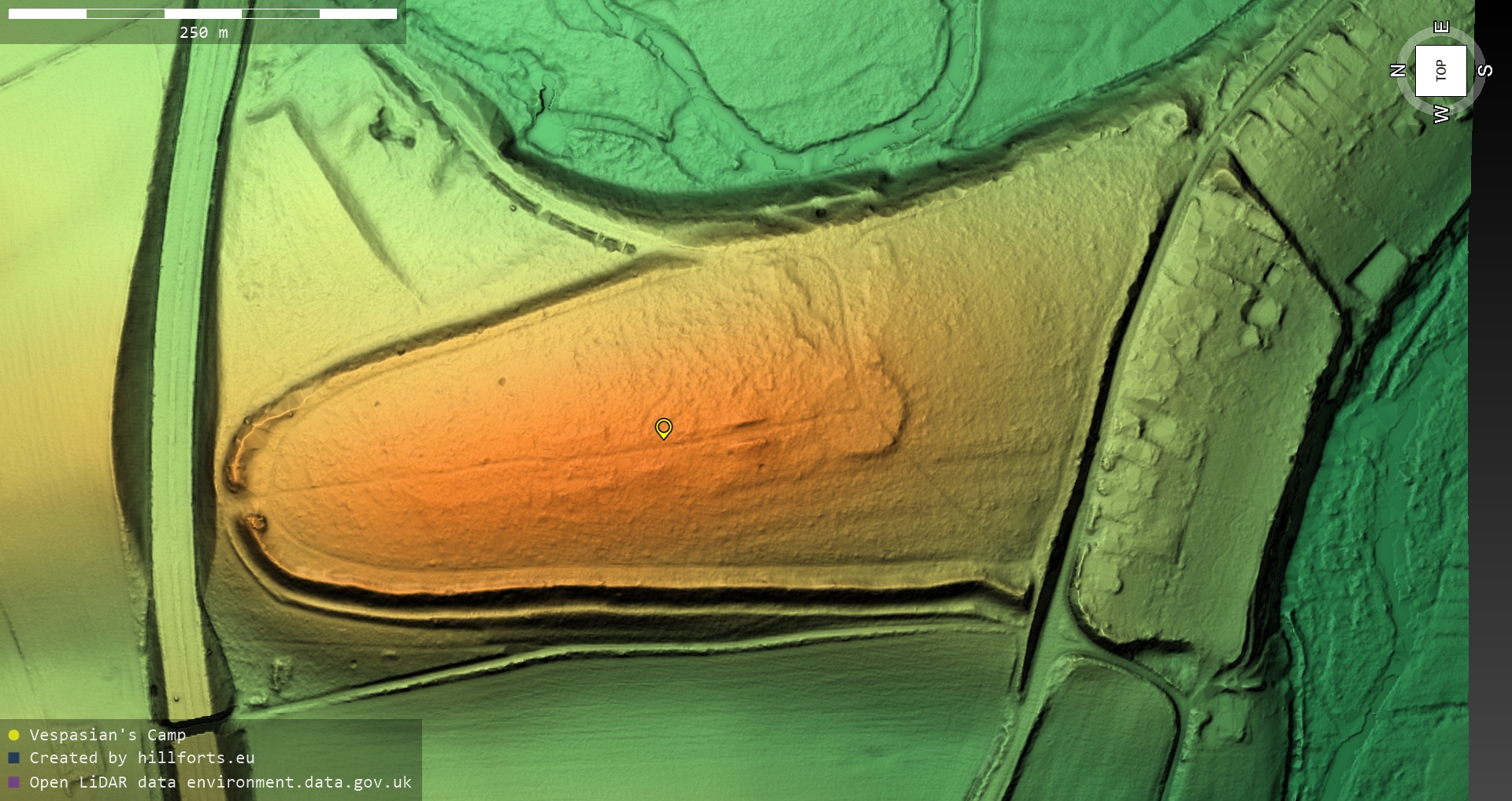This screenshot has height=801, width=1512.
Task: Click the yellow location pin on the map
Action: point(664,428)
